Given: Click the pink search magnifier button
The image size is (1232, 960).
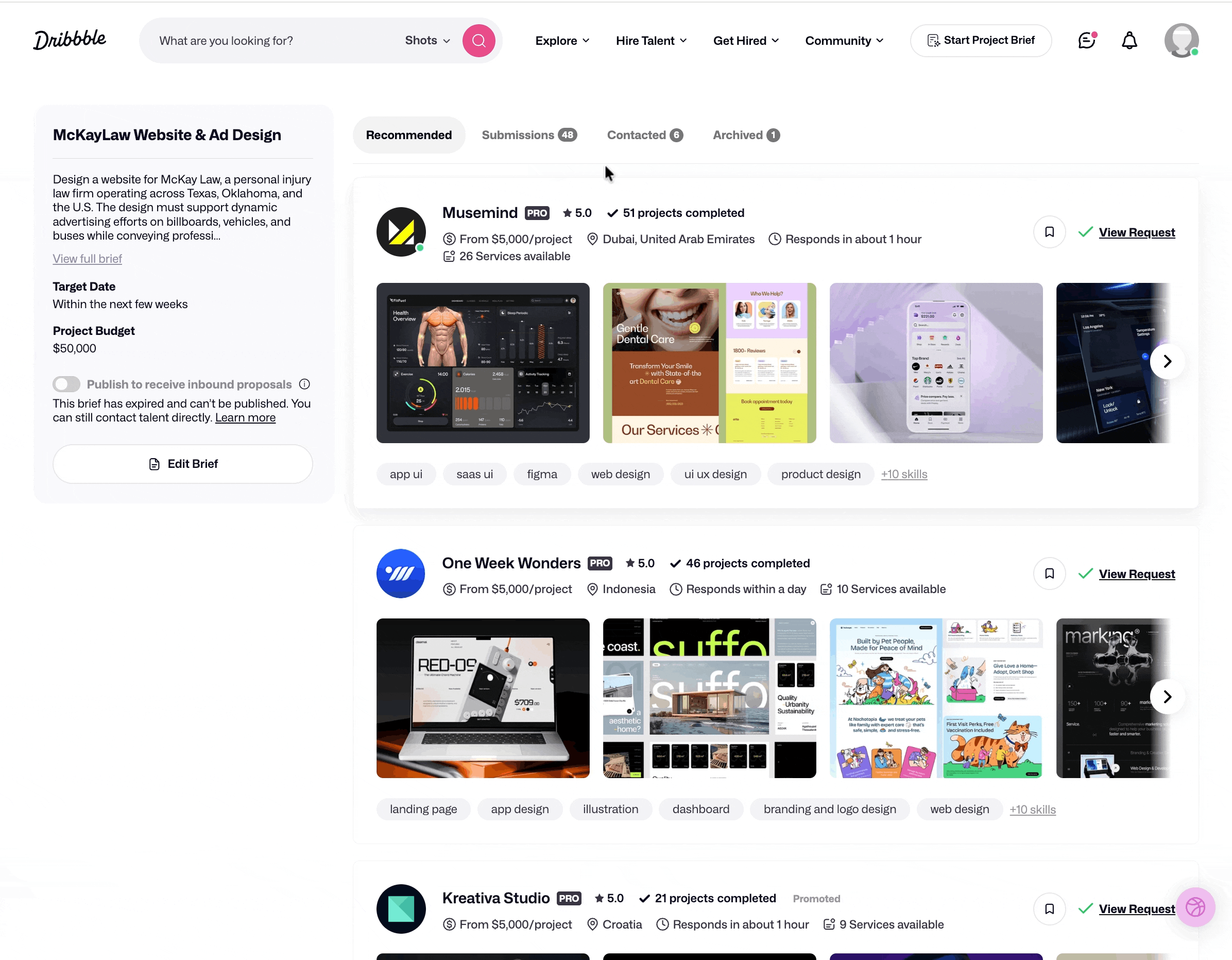Looking at the screenshot, I should (x=478, y=41).
